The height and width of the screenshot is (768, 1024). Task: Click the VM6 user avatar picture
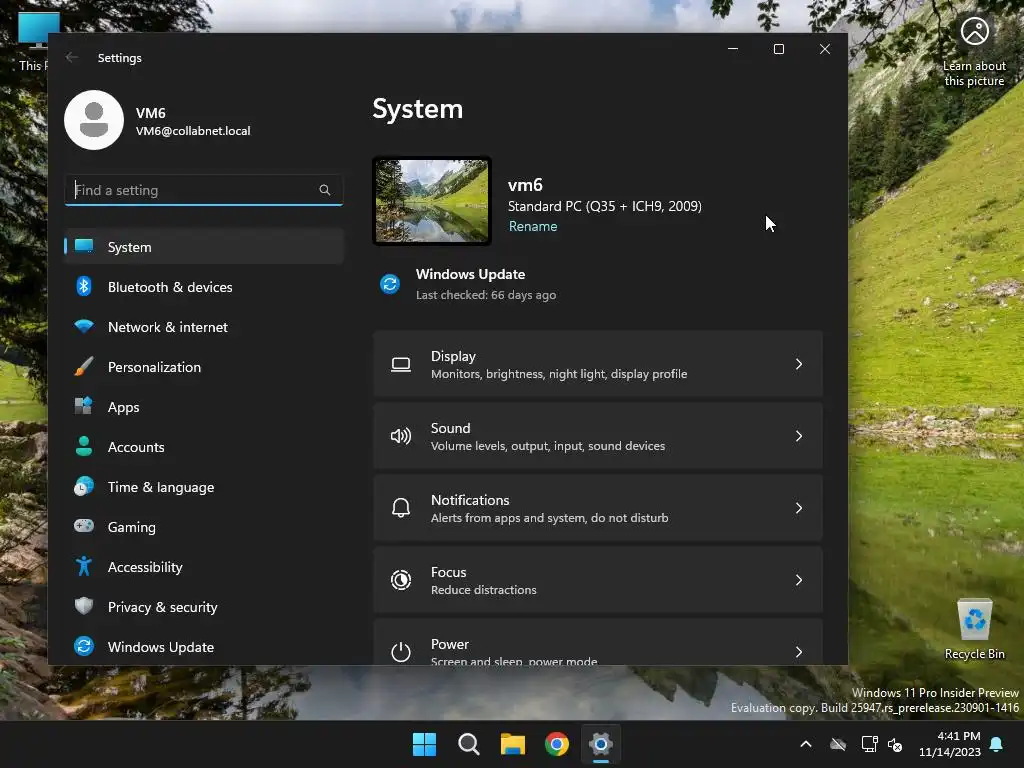click(94, 120)
